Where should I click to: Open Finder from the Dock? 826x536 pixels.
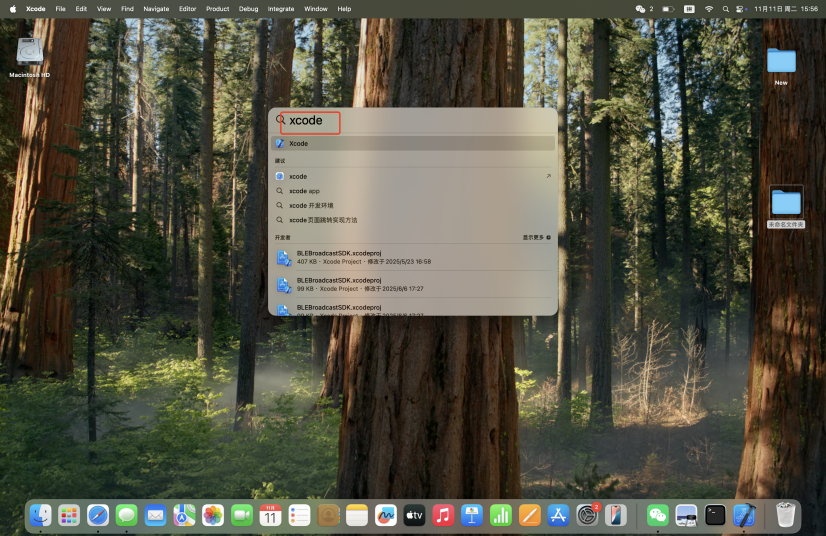point(41,515)
